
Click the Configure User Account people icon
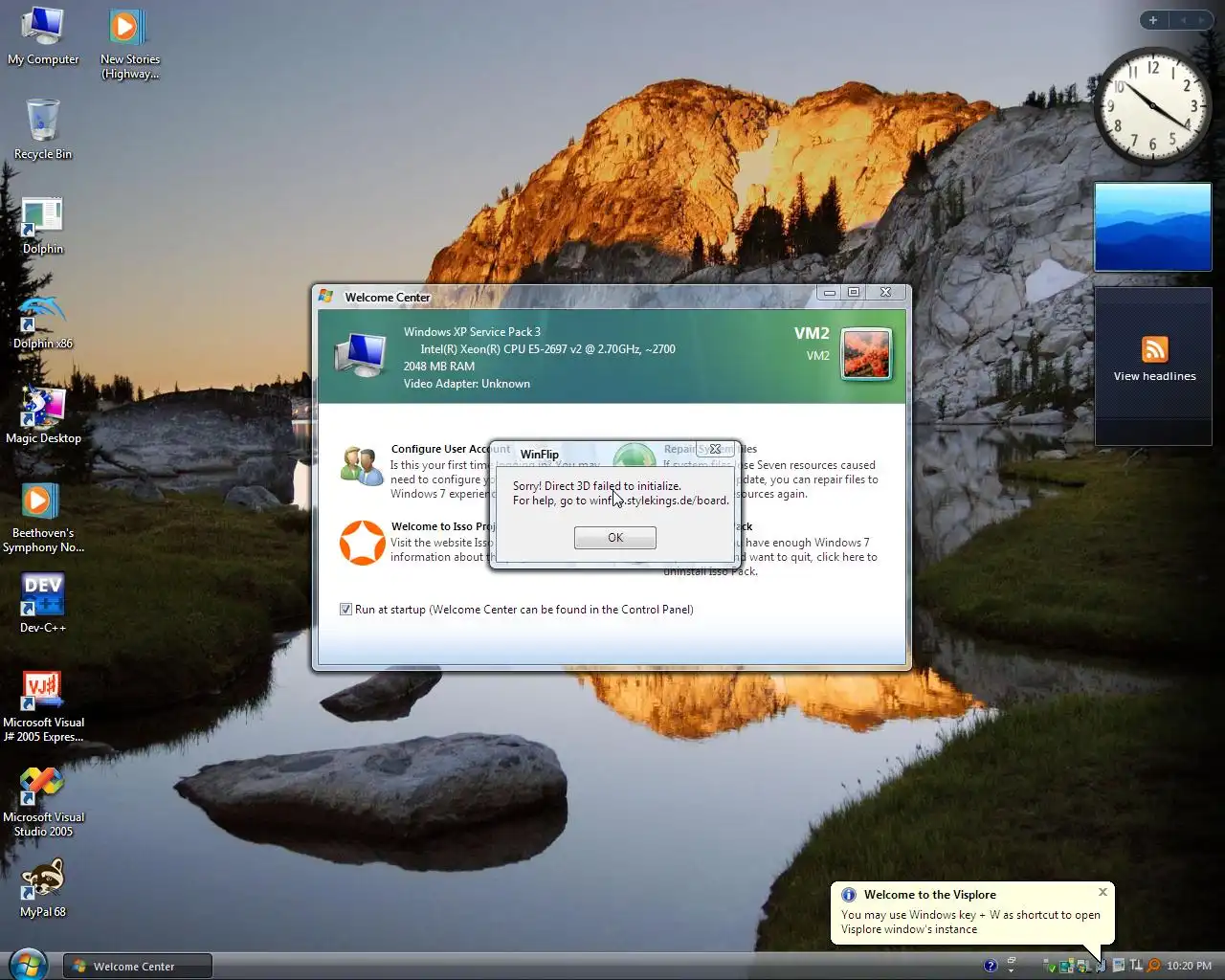362,466
